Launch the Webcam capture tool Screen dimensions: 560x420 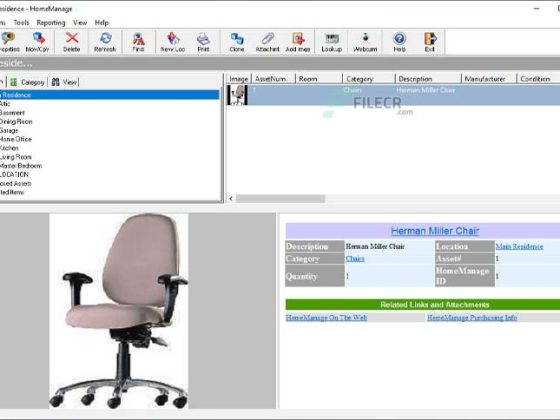[365, 42]
